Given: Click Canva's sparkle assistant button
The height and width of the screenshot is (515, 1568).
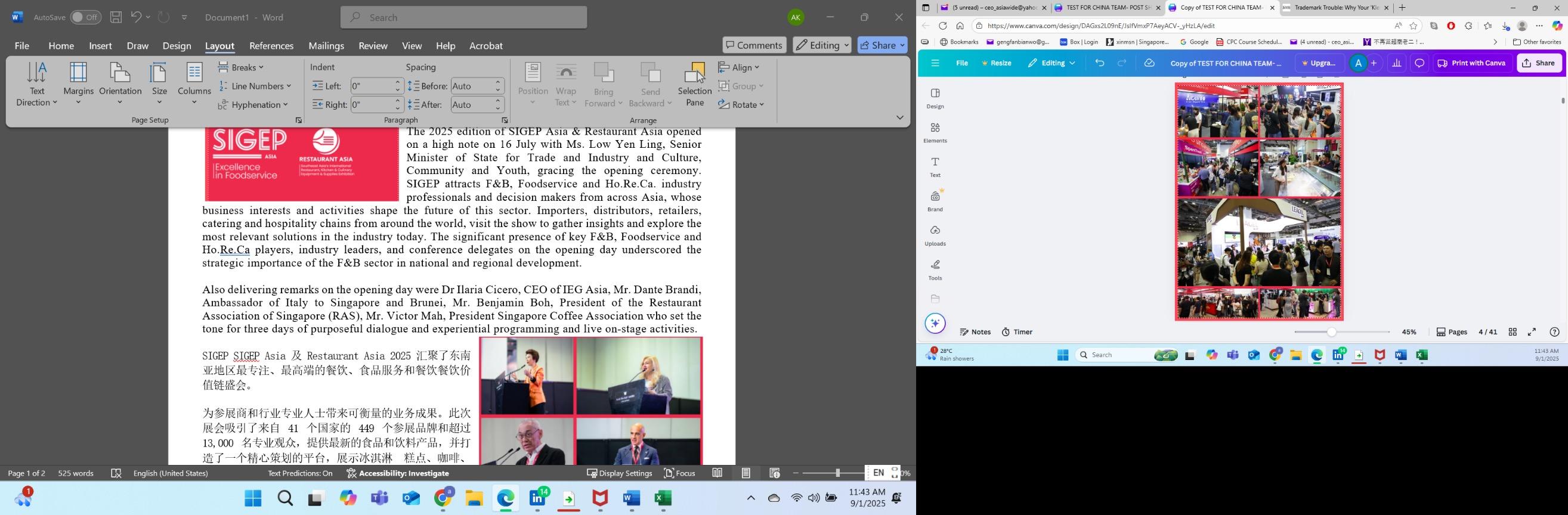Looking at the screenshot, I should pos(935,323).
